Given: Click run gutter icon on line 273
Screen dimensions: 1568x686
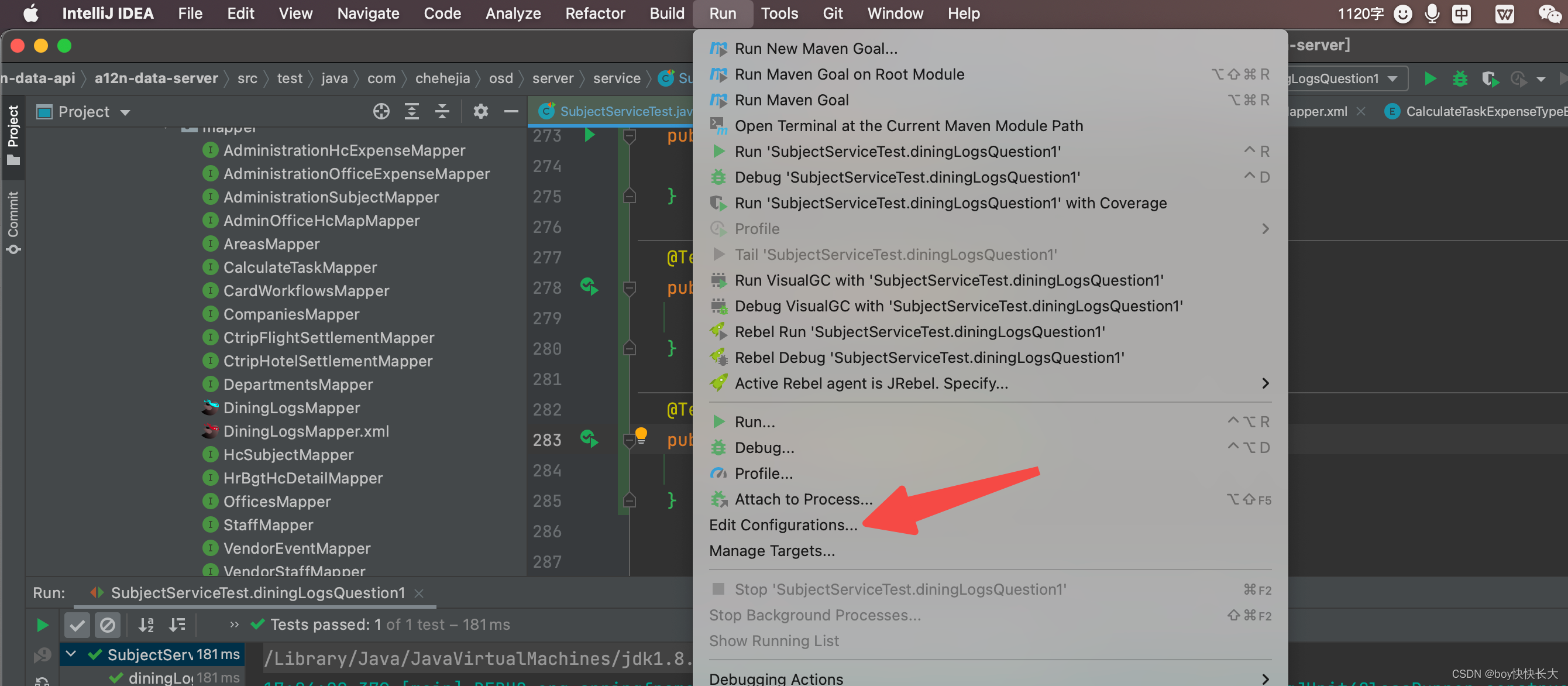Looking at the screenshot, I should pos(589,135).
